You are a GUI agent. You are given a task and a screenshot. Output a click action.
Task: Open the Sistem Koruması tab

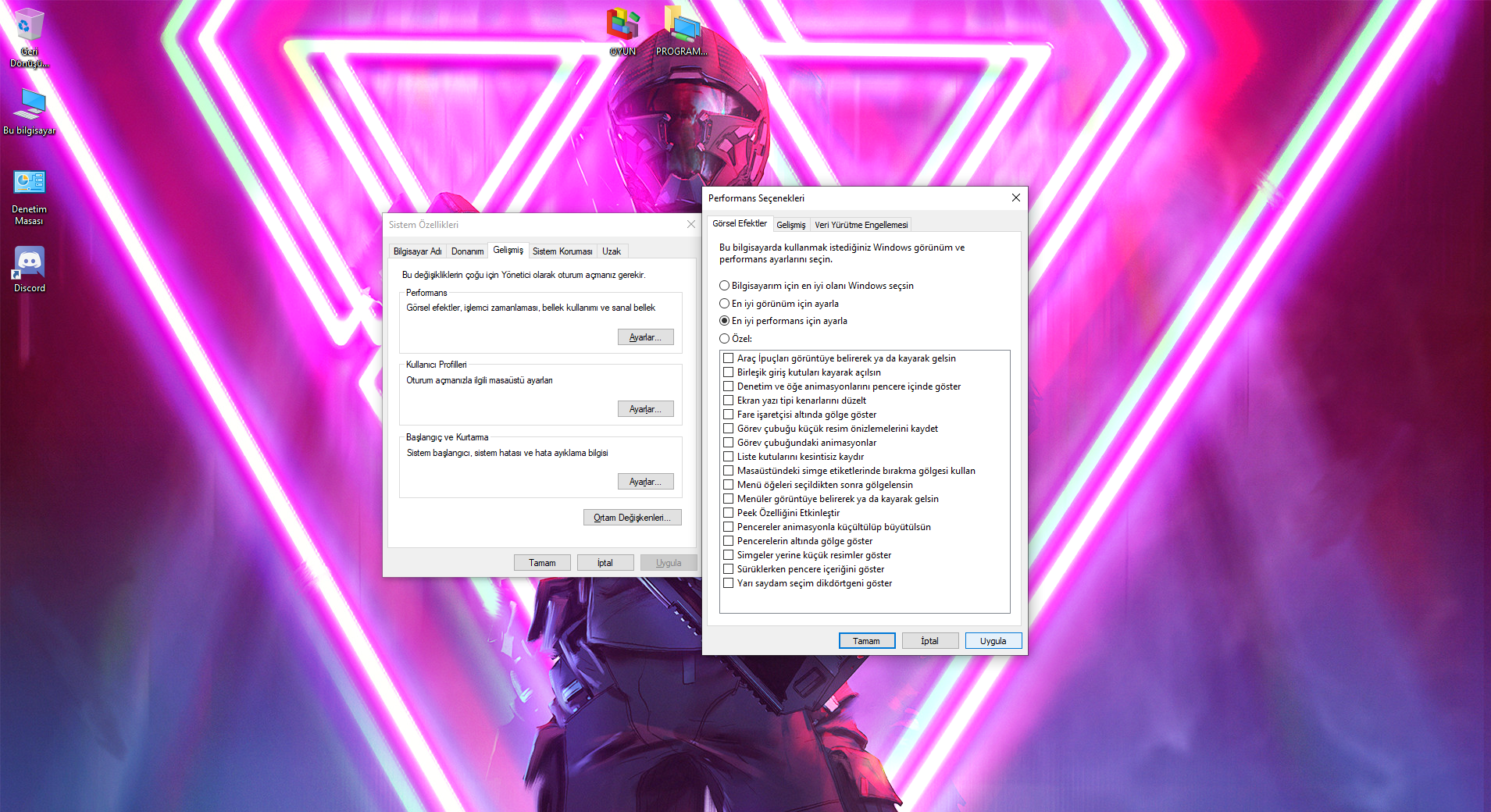(x=562, y=251)
